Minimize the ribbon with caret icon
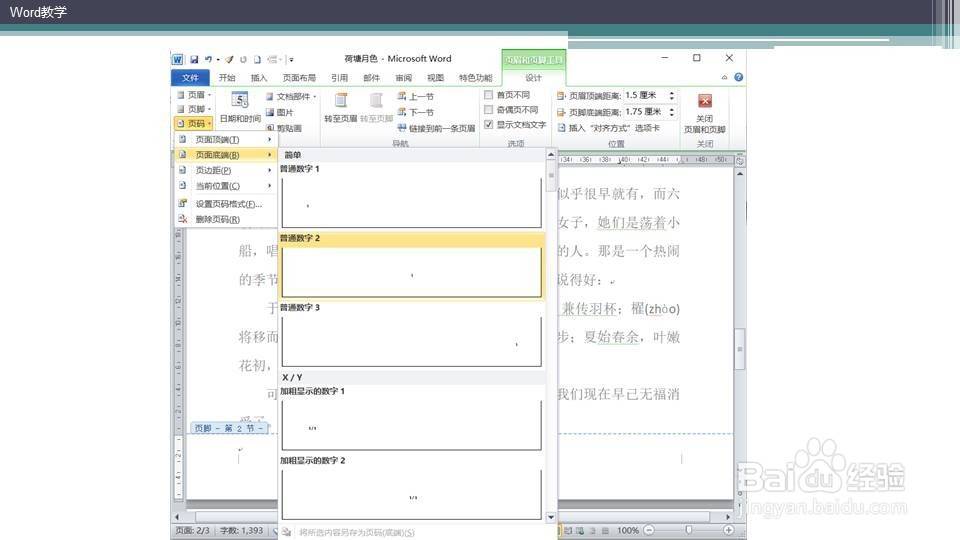 [x=724, y=77]
